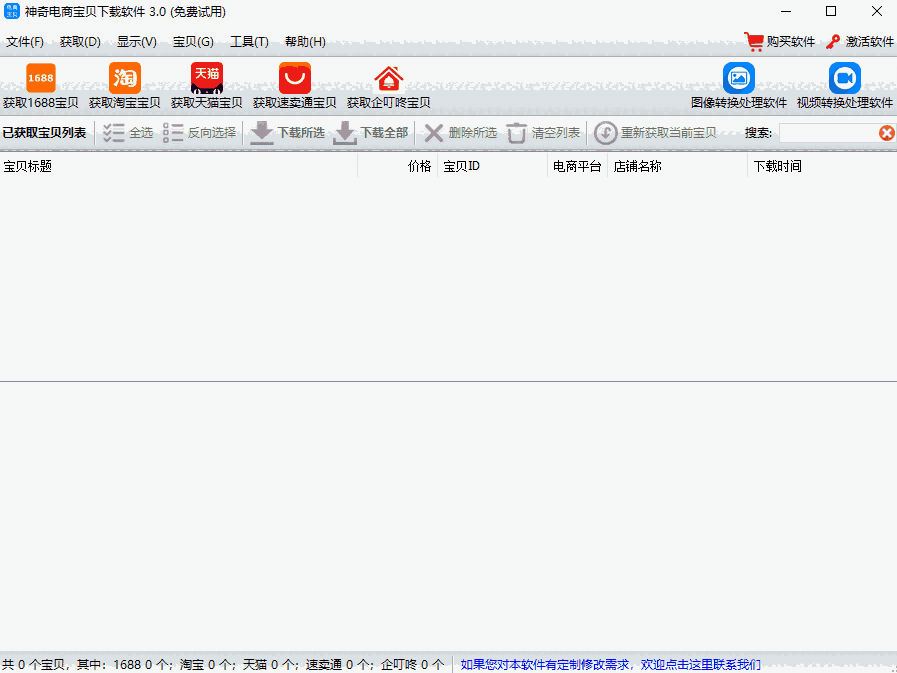The height and width of the screenshot is (673, 897).
Task: Click the blue custom-modification contact link
Action: click(x=610, y=664)
